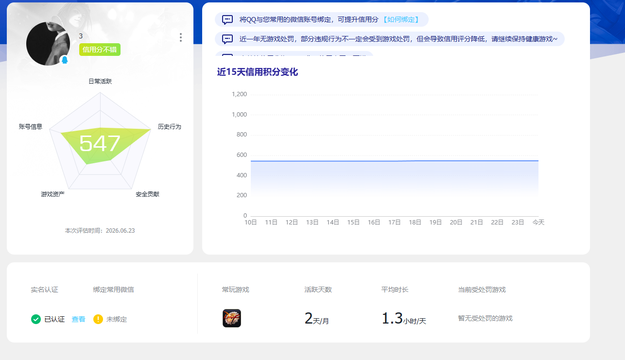Image resolution: width=625 pixels, height=360 pixels.
Task: Click the 1,200 value on chart axis
Action: [x=239, y=94]
